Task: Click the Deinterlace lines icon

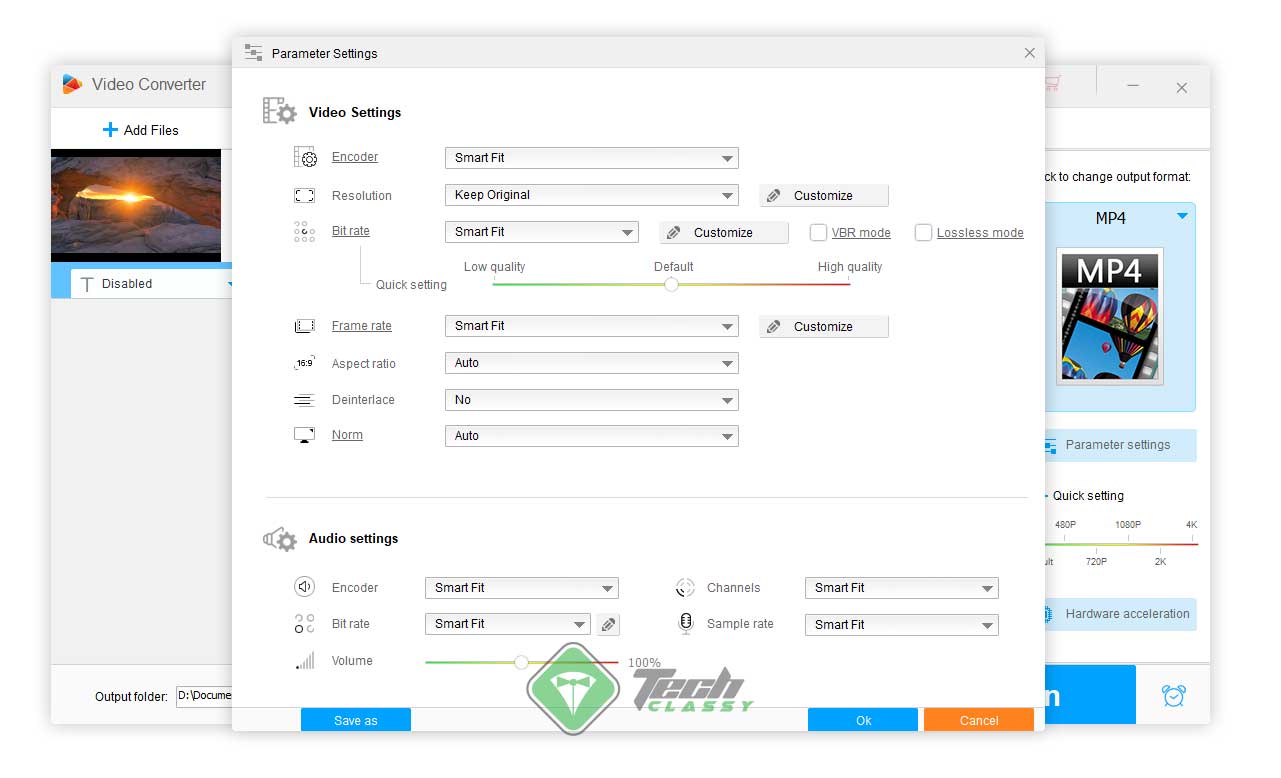Action: 304,399
